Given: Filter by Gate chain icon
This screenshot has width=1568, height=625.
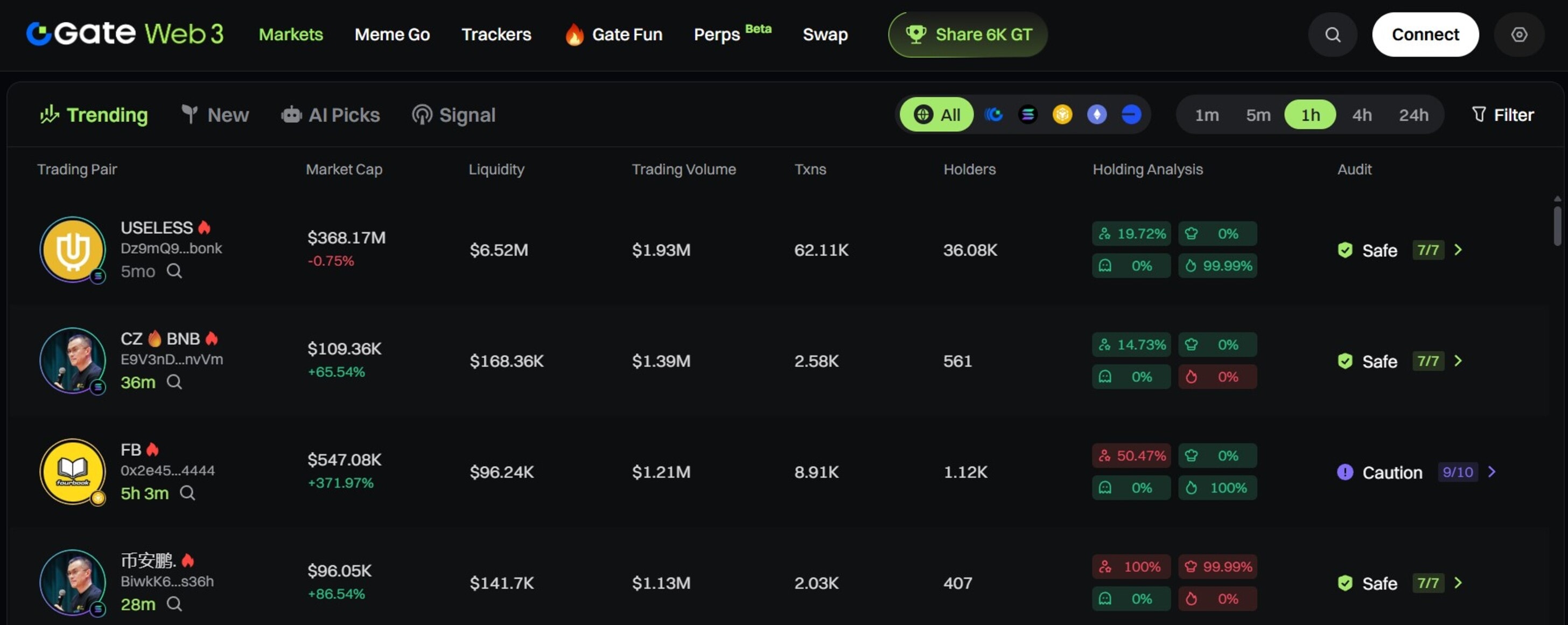Looking at the screenshot, I should [x=993, y=115].
